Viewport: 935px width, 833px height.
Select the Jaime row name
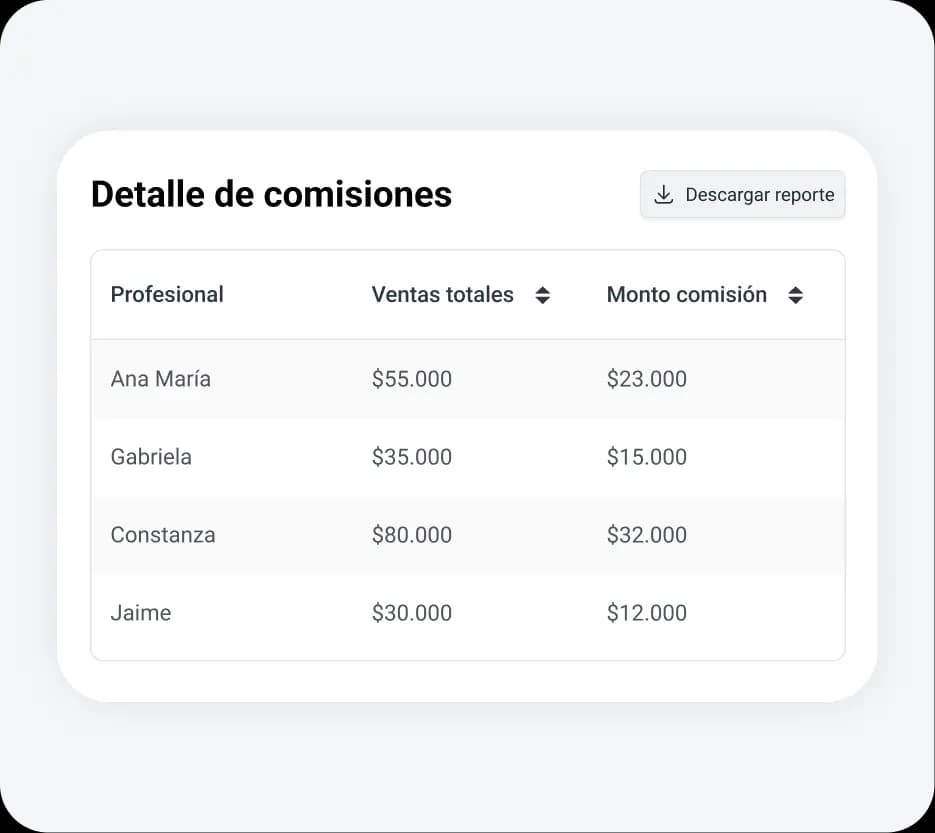(x=141, y=613)
